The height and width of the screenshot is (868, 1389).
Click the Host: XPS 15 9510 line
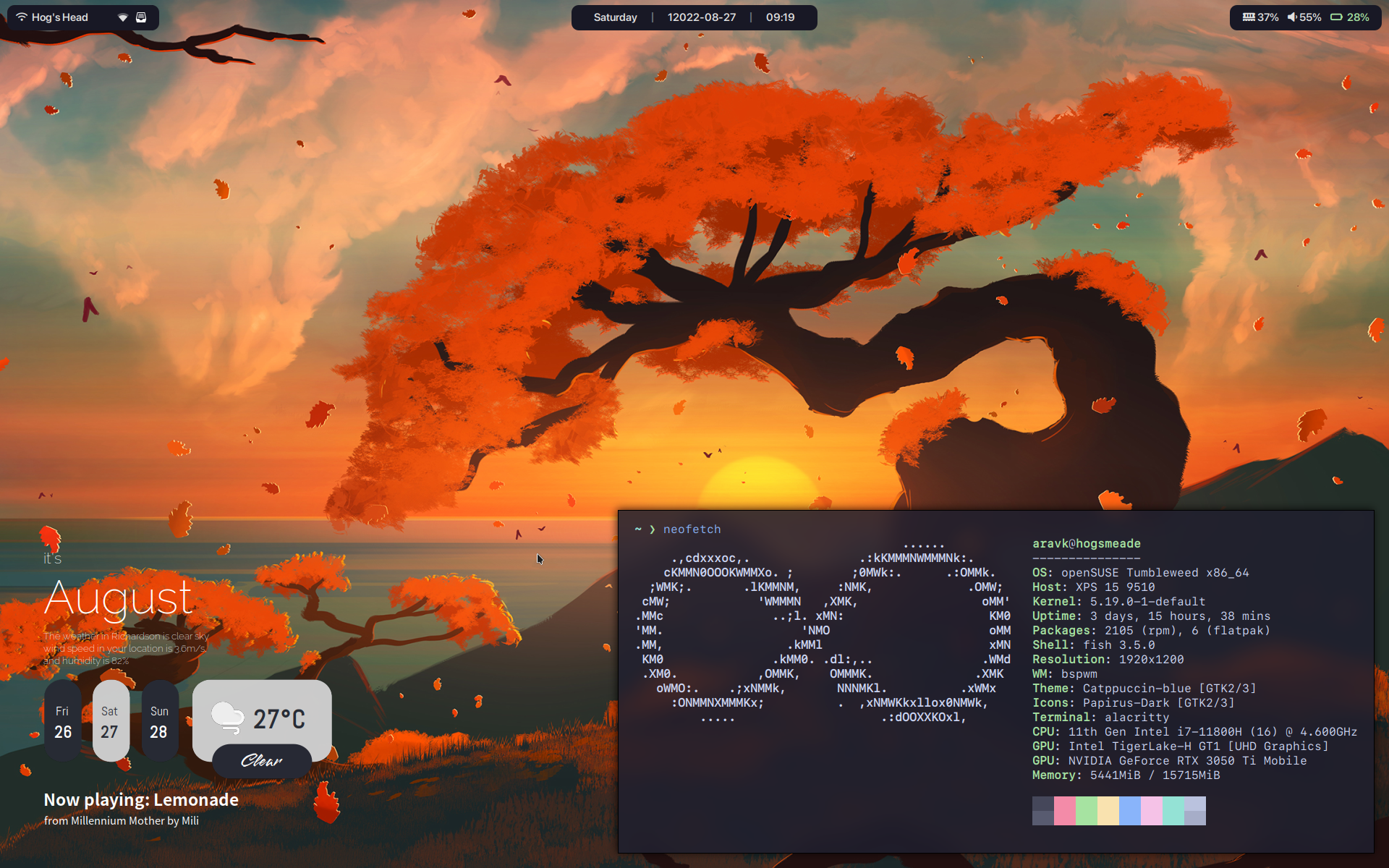click(1094, 587)
